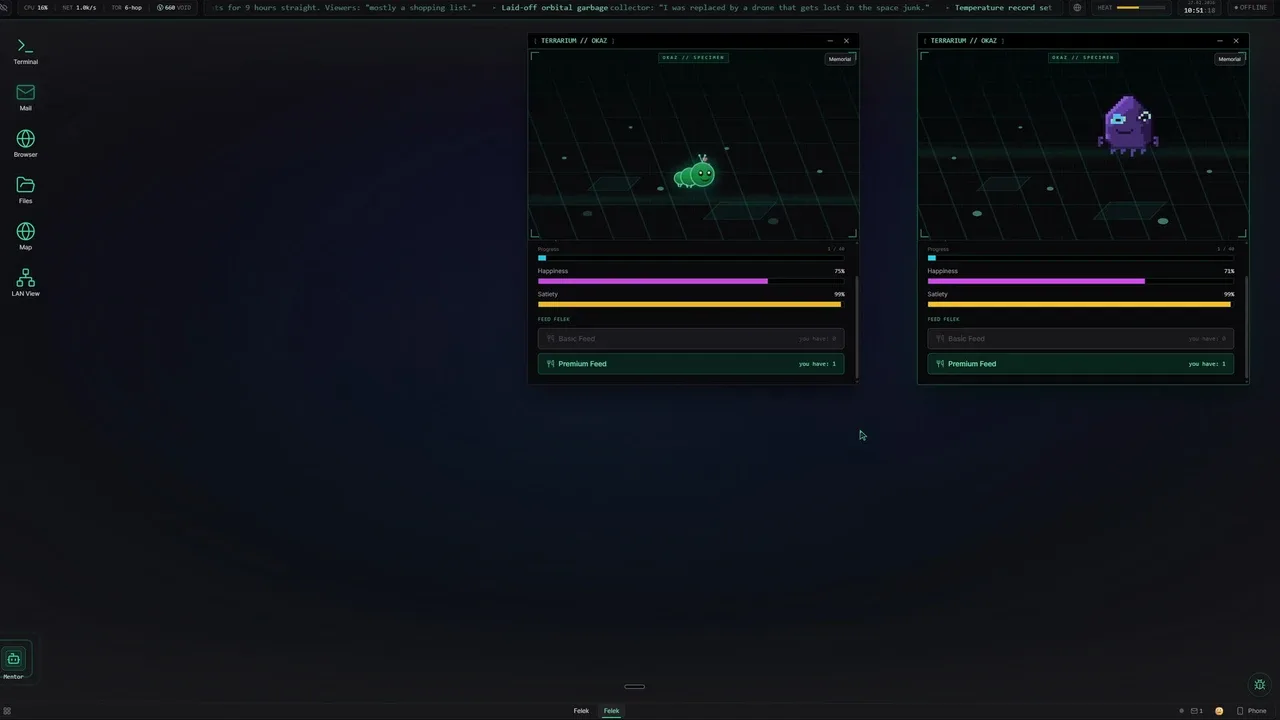Click the handle pill above the taskbar
The width and height of the screenshot is (1280, 720).
tap(634, 687)
